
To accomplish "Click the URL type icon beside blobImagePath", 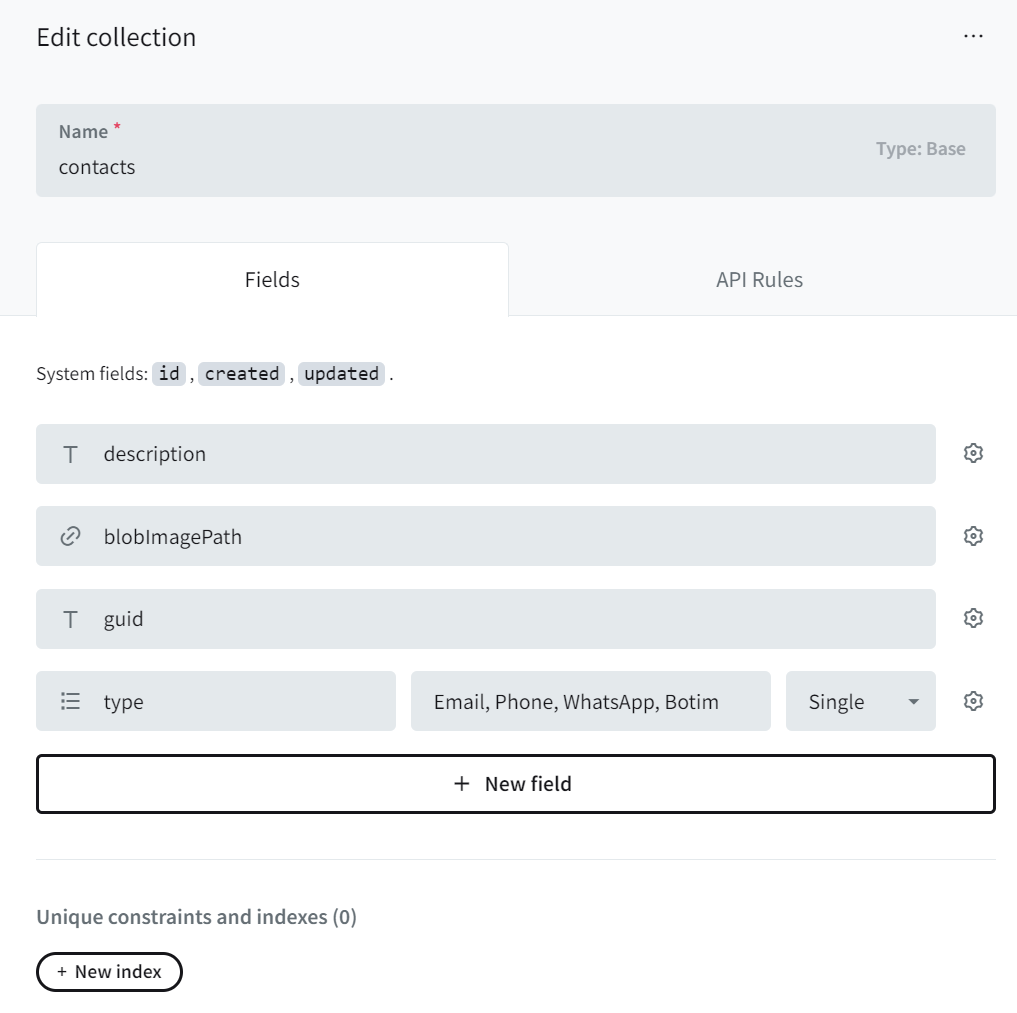I will [68, 536].
